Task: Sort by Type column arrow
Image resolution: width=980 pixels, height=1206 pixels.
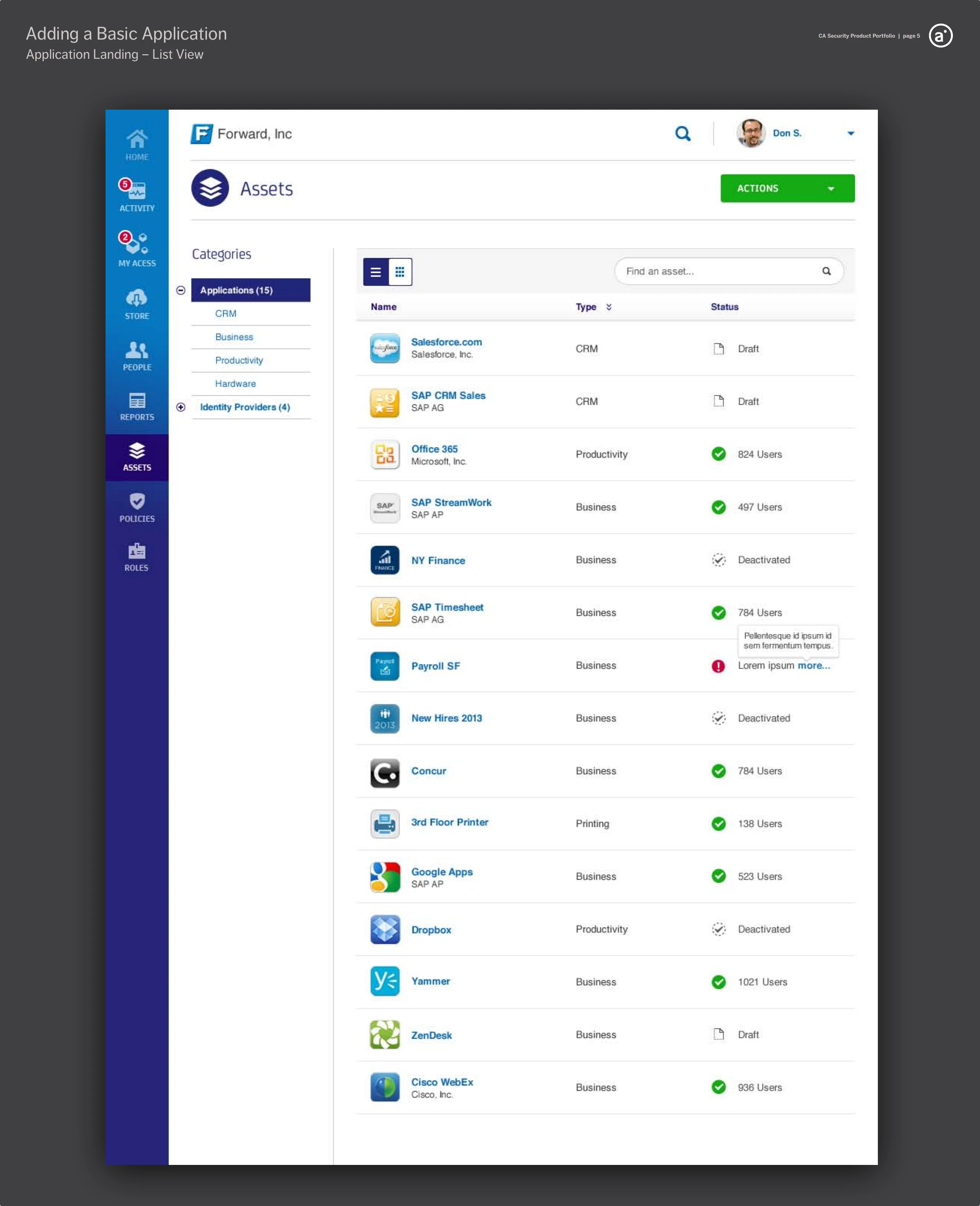Action: coord(609,307)
